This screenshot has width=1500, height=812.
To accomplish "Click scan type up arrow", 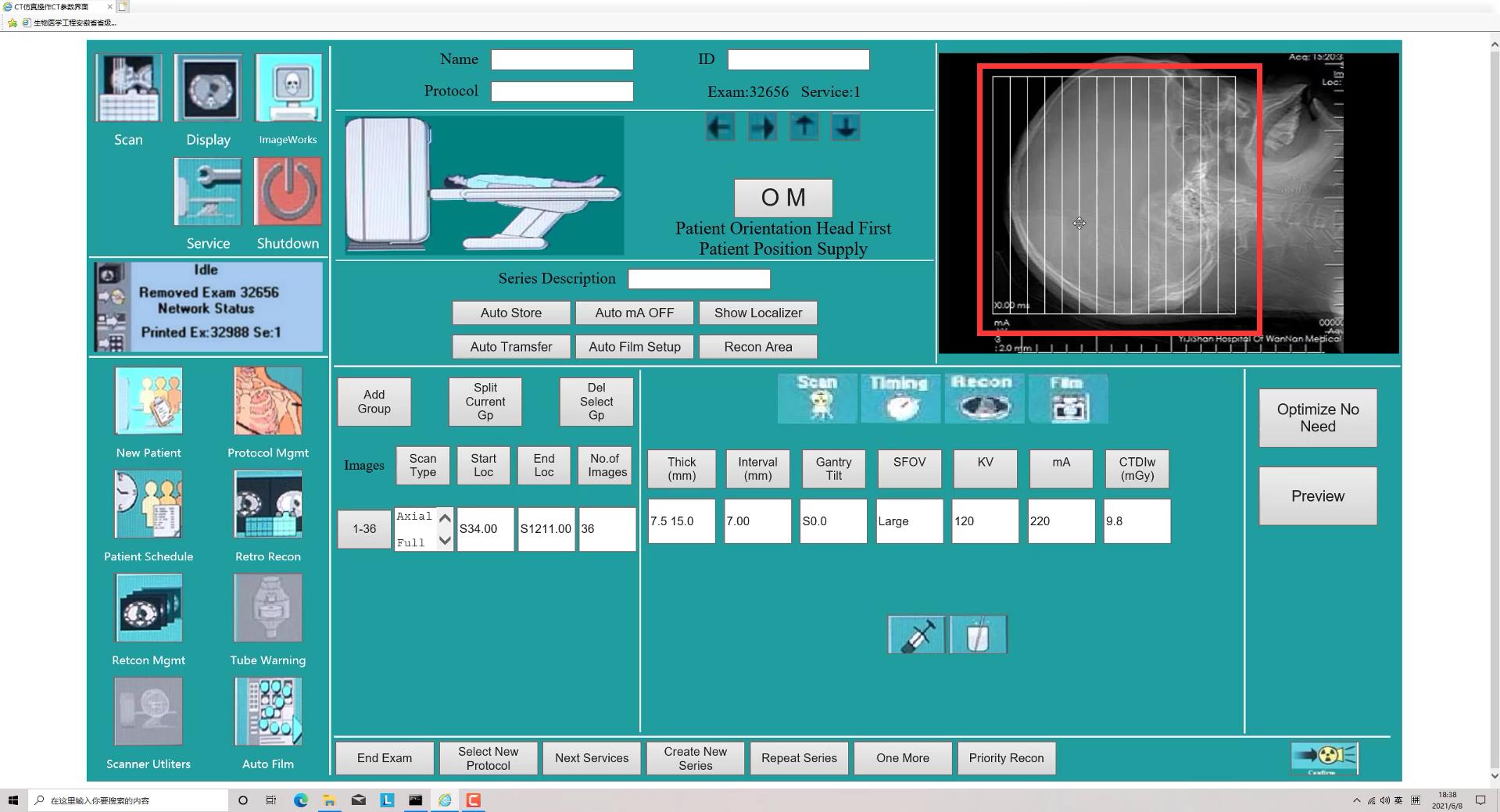I will pos(445,518).
